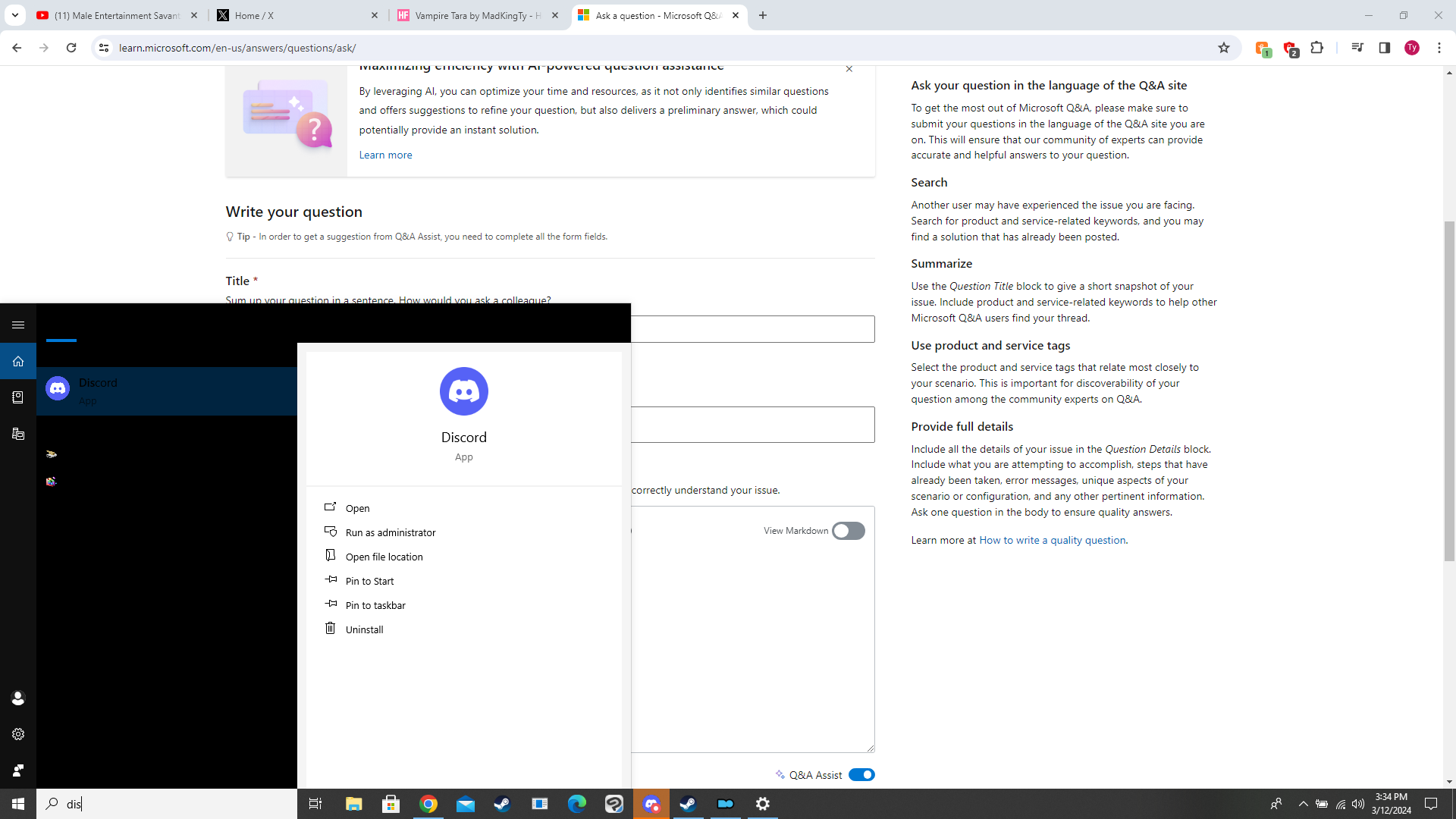Click Chrome's media control icon in the toolbar

pyautogui.click(x=1357, y=48)
